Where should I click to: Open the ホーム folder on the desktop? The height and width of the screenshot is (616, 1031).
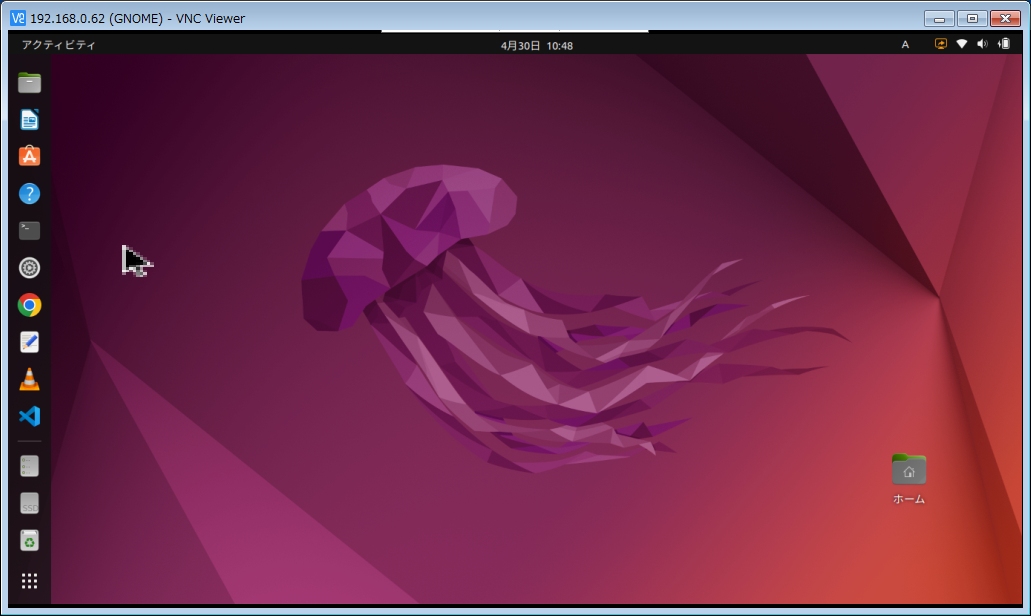(x=909, y=479)
